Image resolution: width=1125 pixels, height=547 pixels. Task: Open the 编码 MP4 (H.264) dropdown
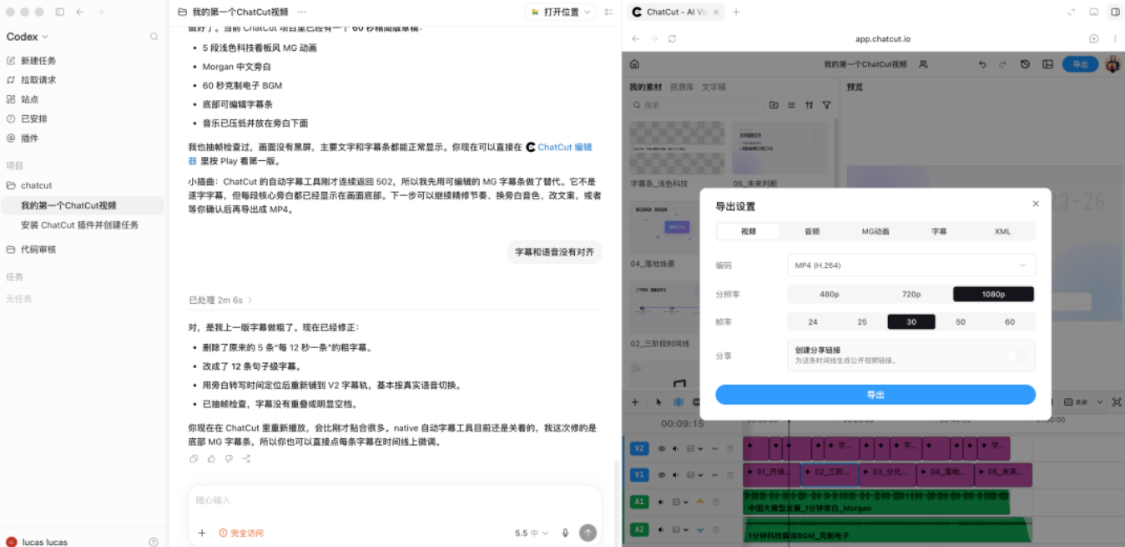[911, 266]
